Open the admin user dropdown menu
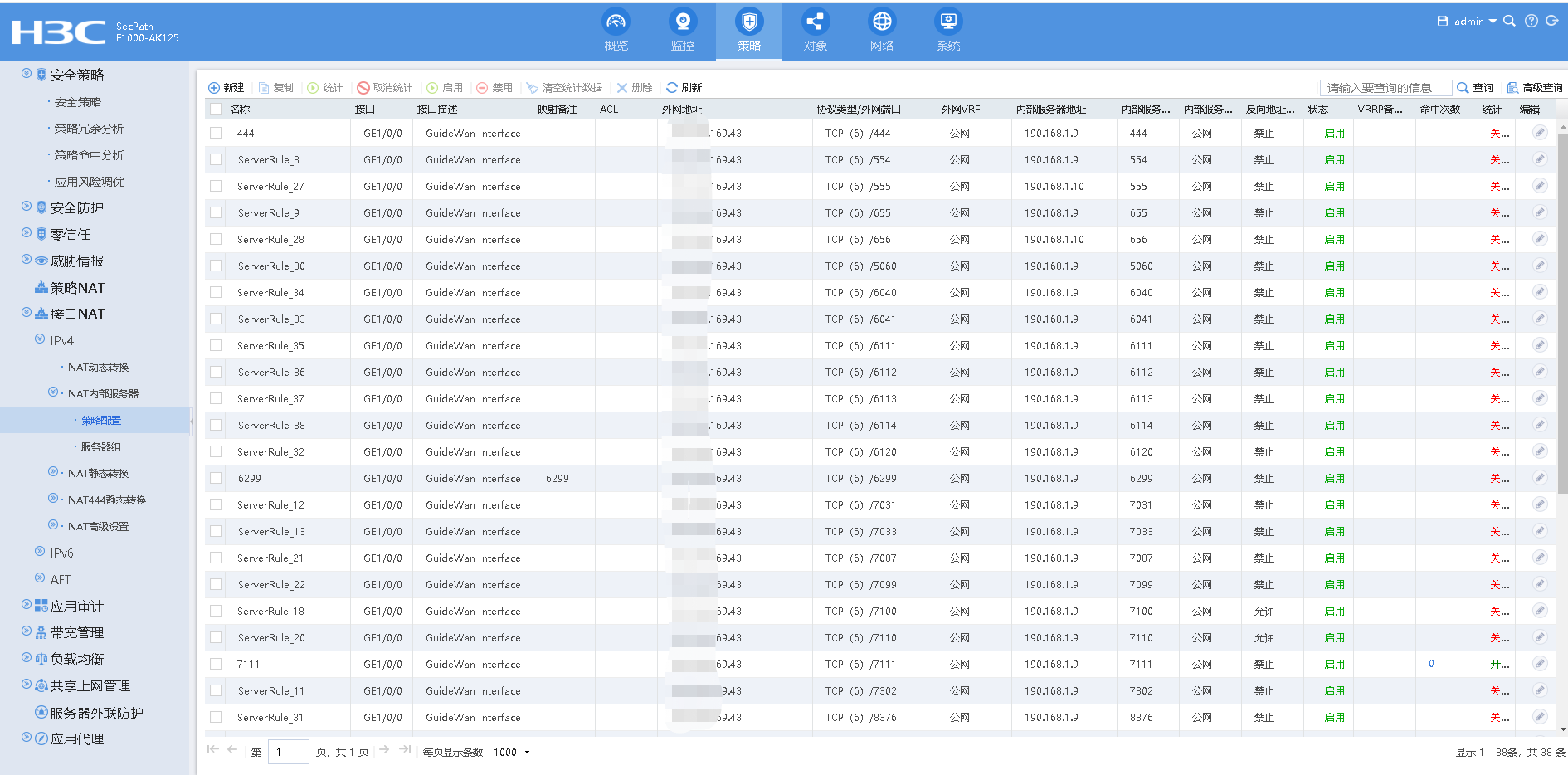 coord(1474,21)
